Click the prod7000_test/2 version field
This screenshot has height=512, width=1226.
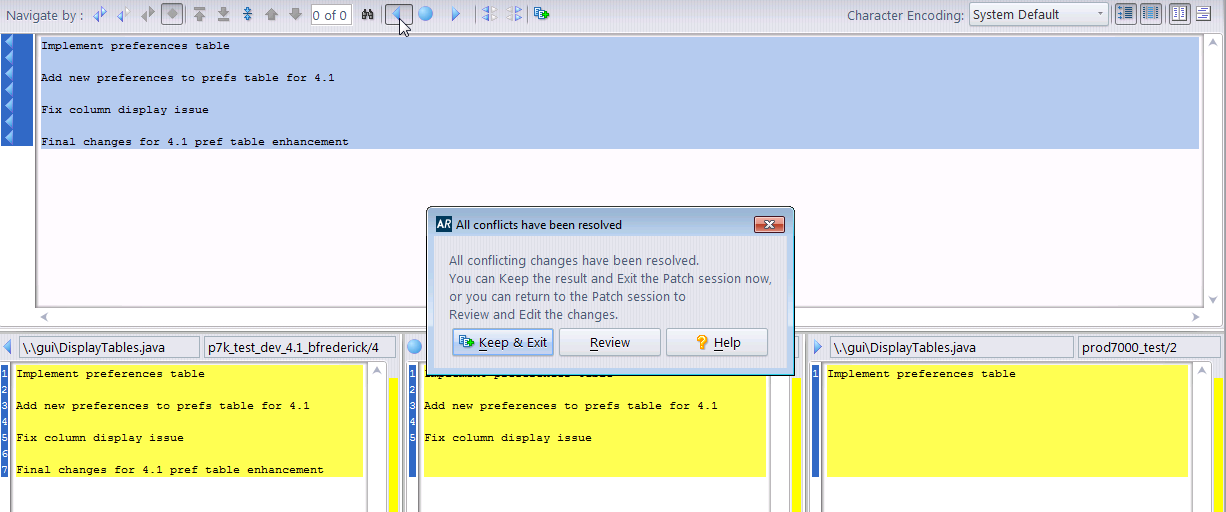(x=1148, y=347)
